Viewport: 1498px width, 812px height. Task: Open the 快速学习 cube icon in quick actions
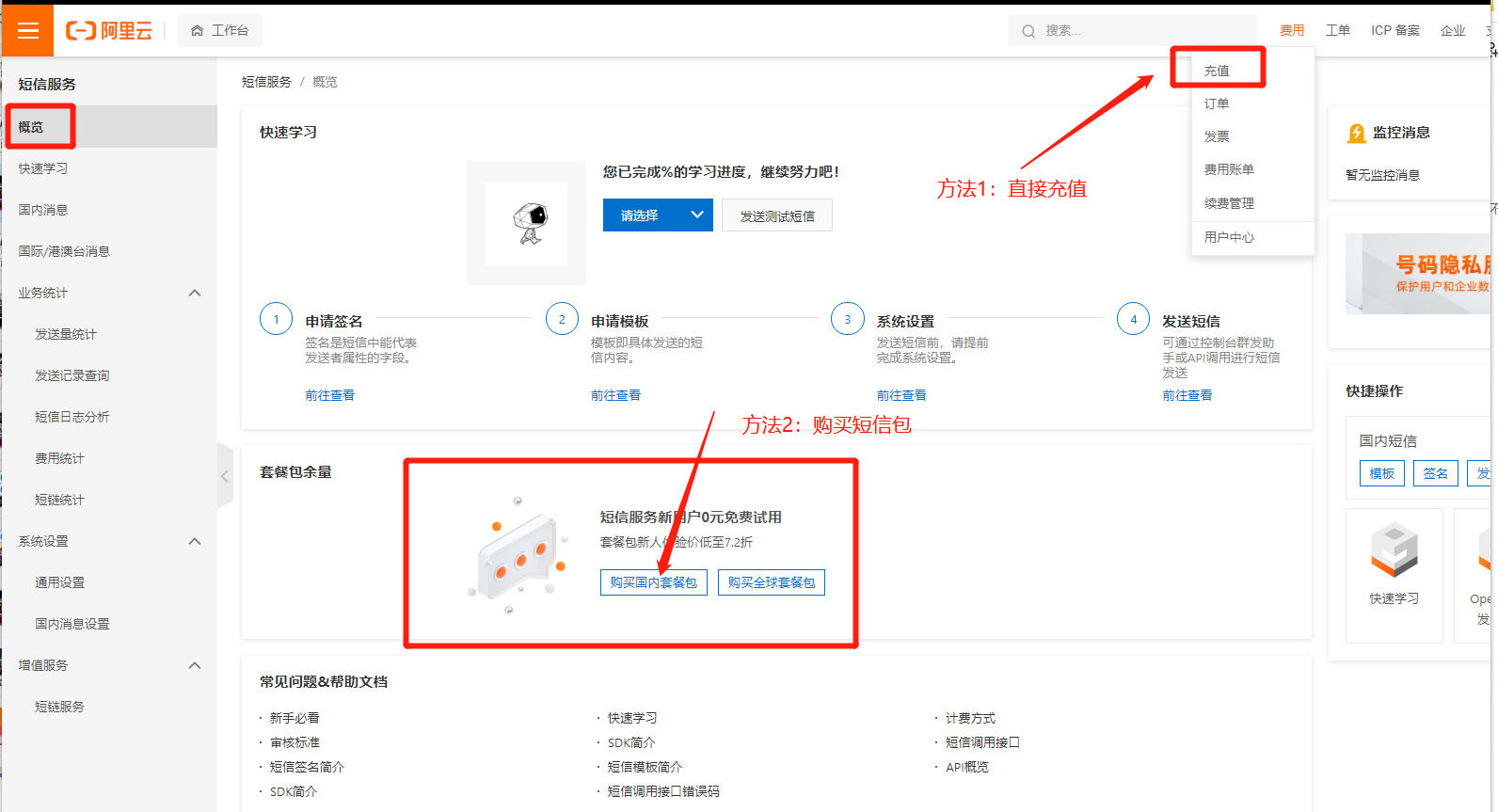[1394, 549]
